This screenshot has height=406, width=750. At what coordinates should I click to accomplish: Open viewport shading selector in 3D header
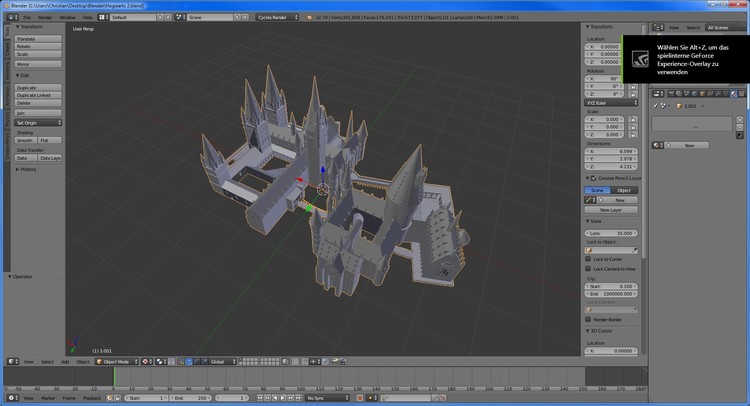[147, 362]
